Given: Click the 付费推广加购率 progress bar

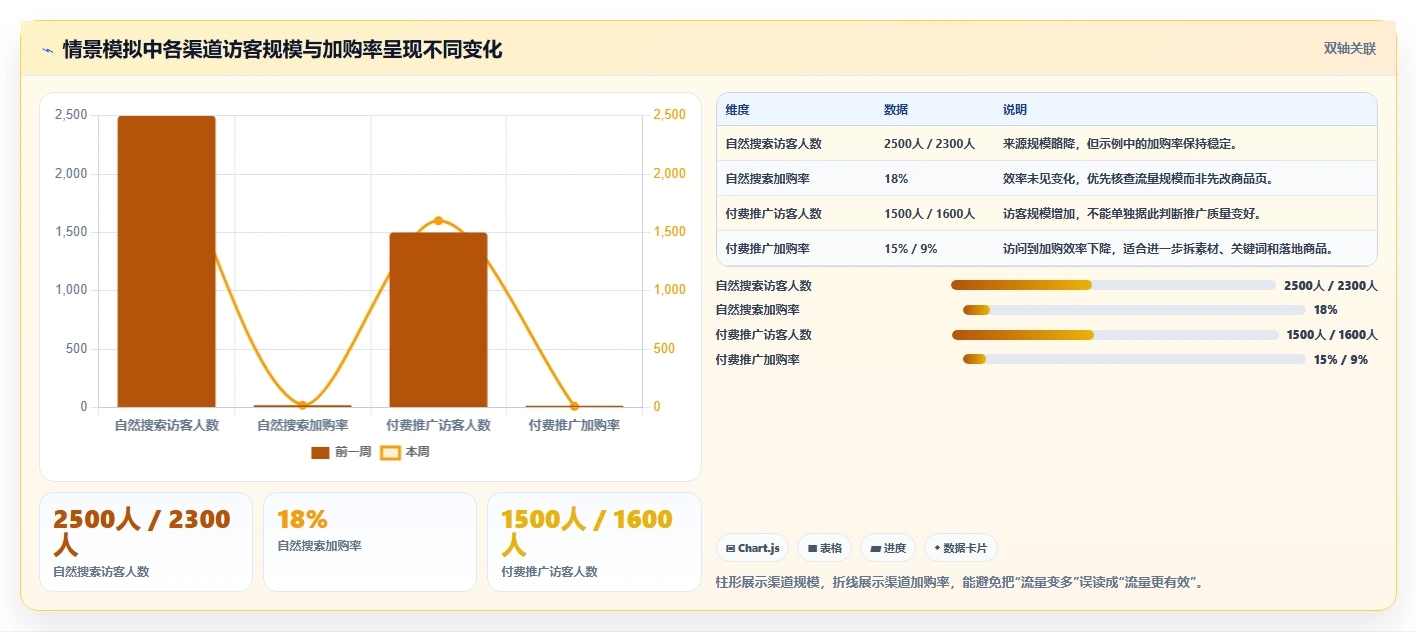Looking at the screenshot, I should tap(1134, 359).
